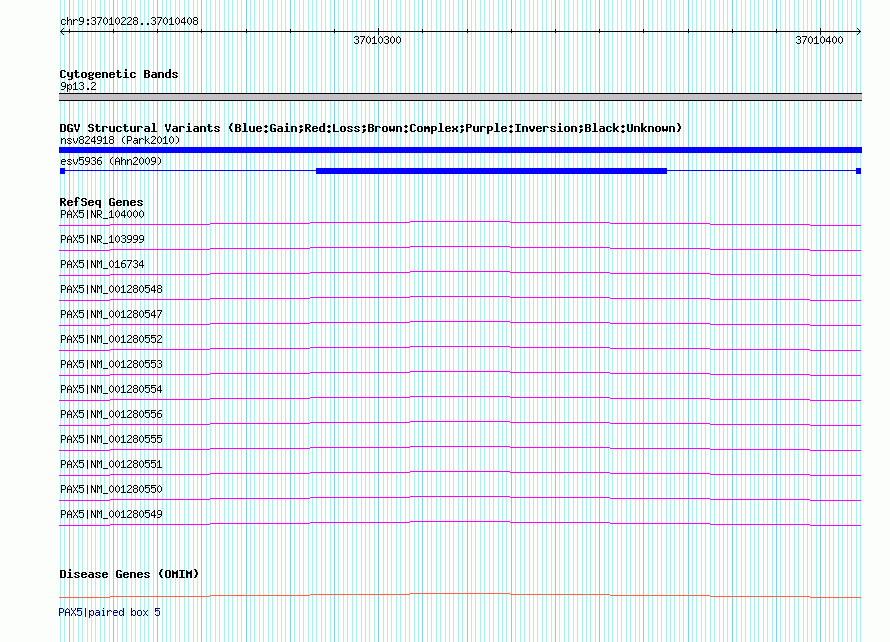Select the Cytogenetic Bands track heading
This screenshot has width=890, height=642.
[x=119, y=74]
